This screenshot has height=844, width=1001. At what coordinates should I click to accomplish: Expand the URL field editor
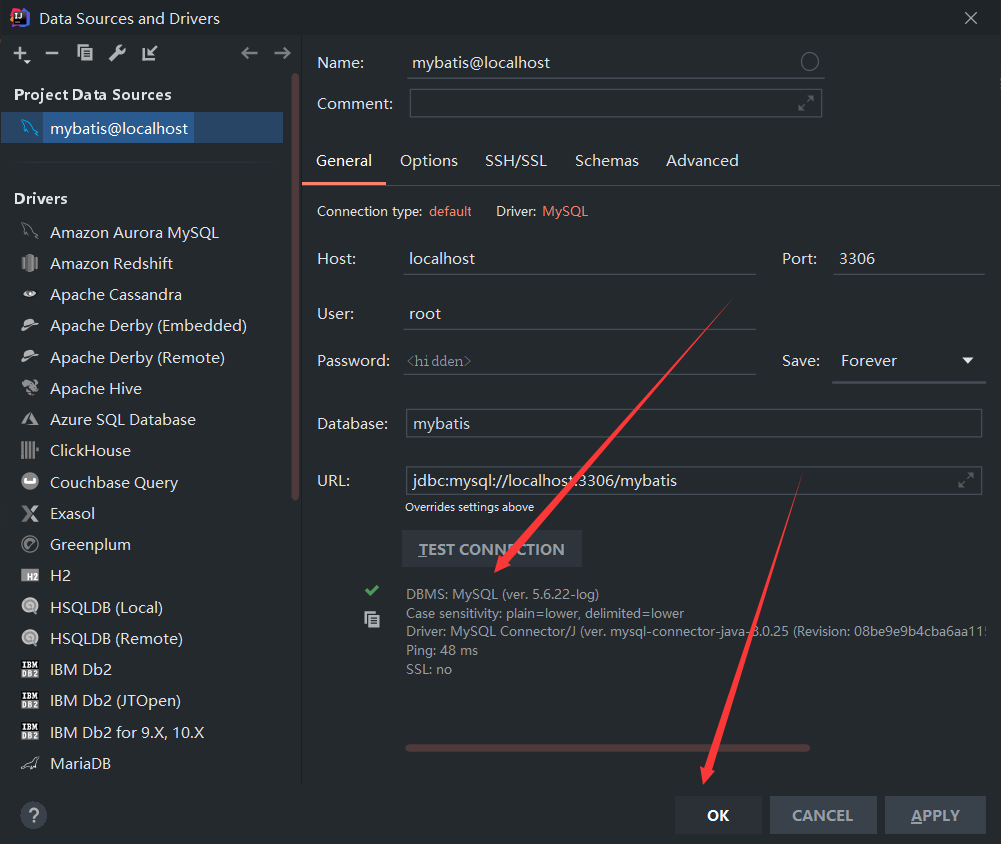coord(965,480)
